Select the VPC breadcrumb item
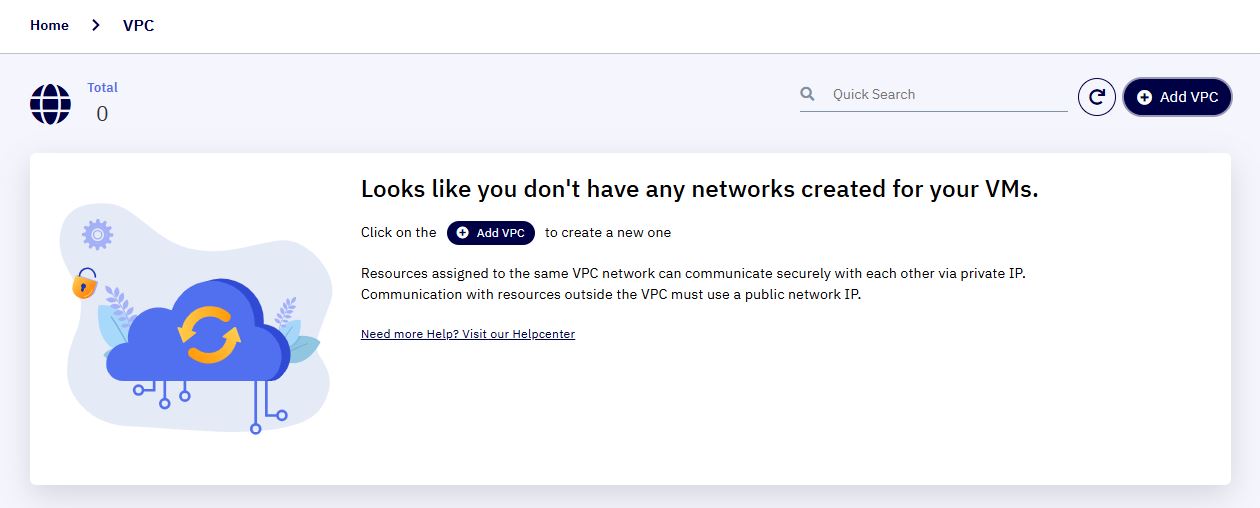This screenshot has height=508, width=1260. [x=139, y=26]
